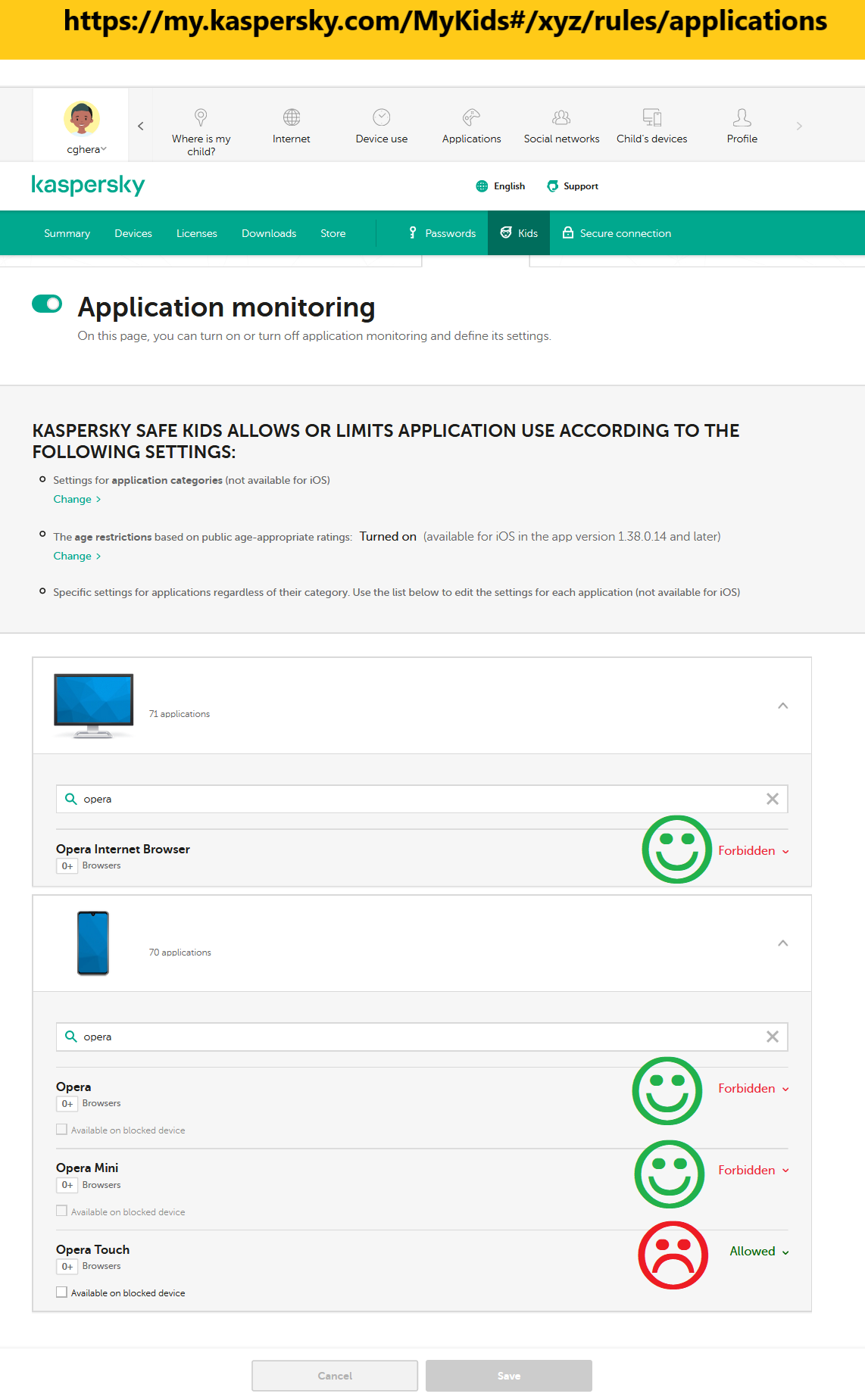Viewport: 865px width, 1400px height.
Task: Click the search magnifier in computer app search
Action: 70,799
